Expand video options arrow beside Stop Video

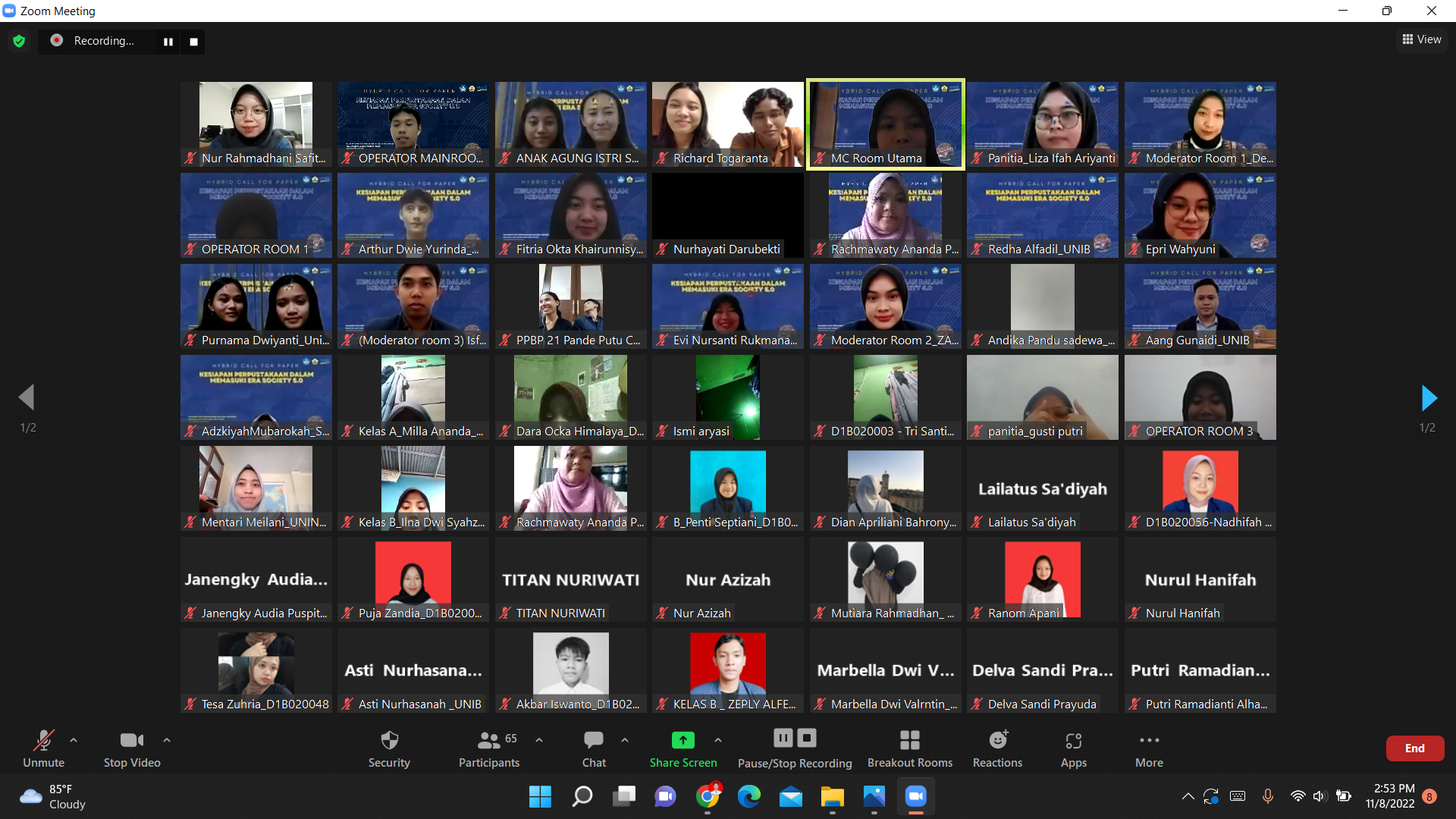(167, 739)
